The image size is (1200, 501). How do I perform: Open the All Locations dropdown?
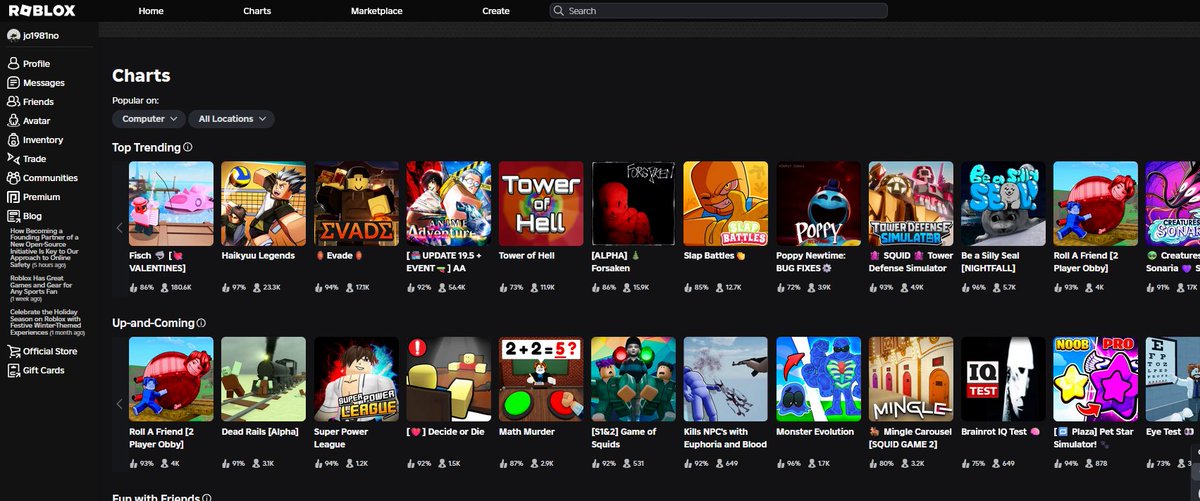(x=232, y=119)
